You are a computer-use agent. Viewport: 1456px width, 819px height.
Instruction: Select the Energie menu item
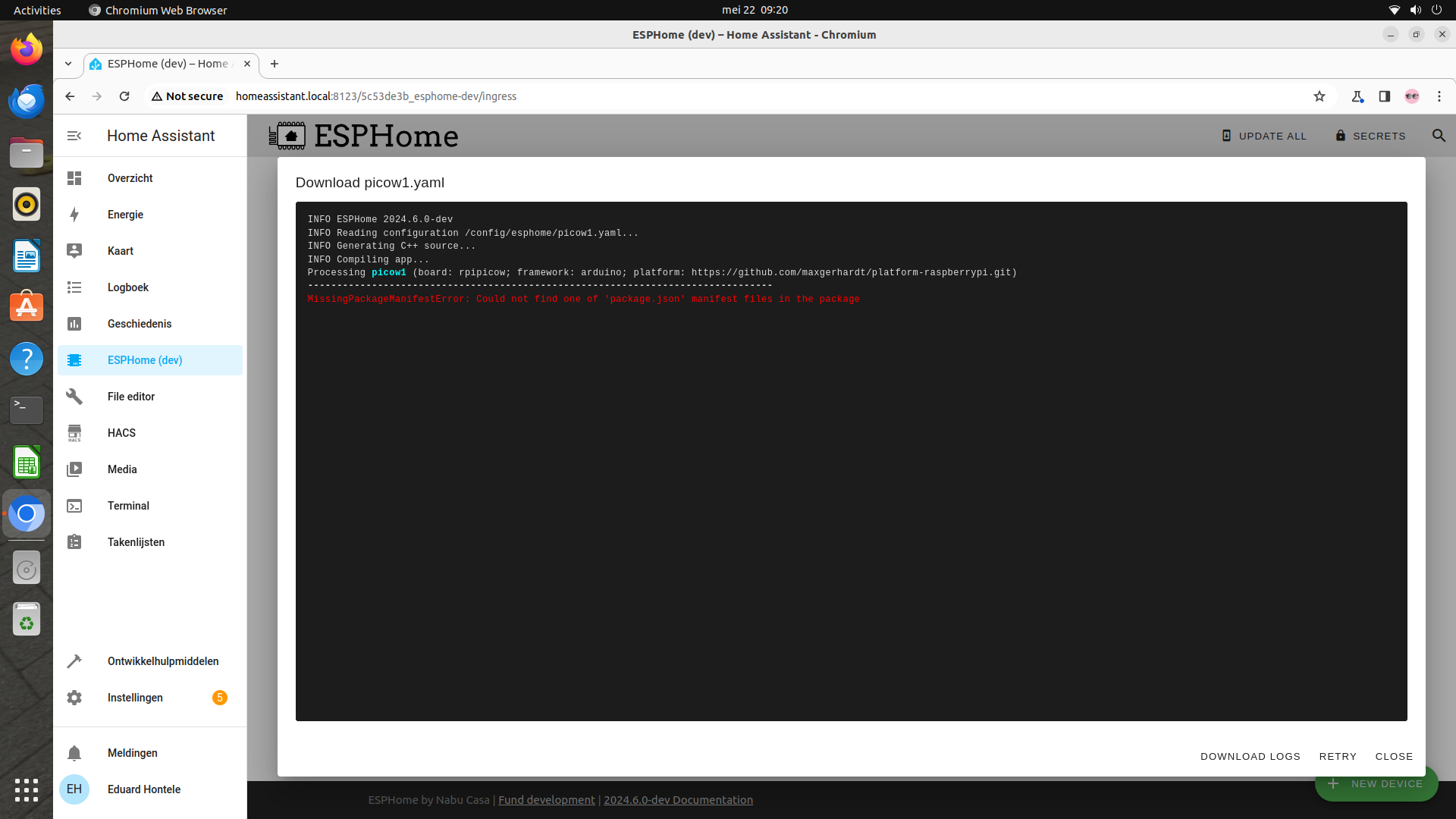[150, 215]
